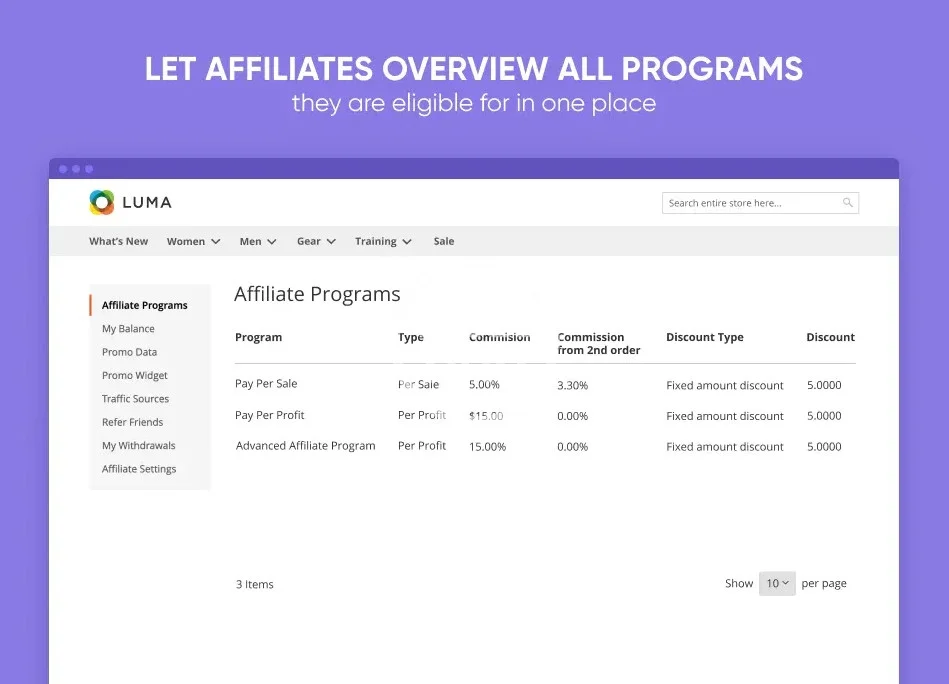Open Promo Data sidebar link
Image resolution: width=949 pixels, height=684 pixels.
click(129, 352)
